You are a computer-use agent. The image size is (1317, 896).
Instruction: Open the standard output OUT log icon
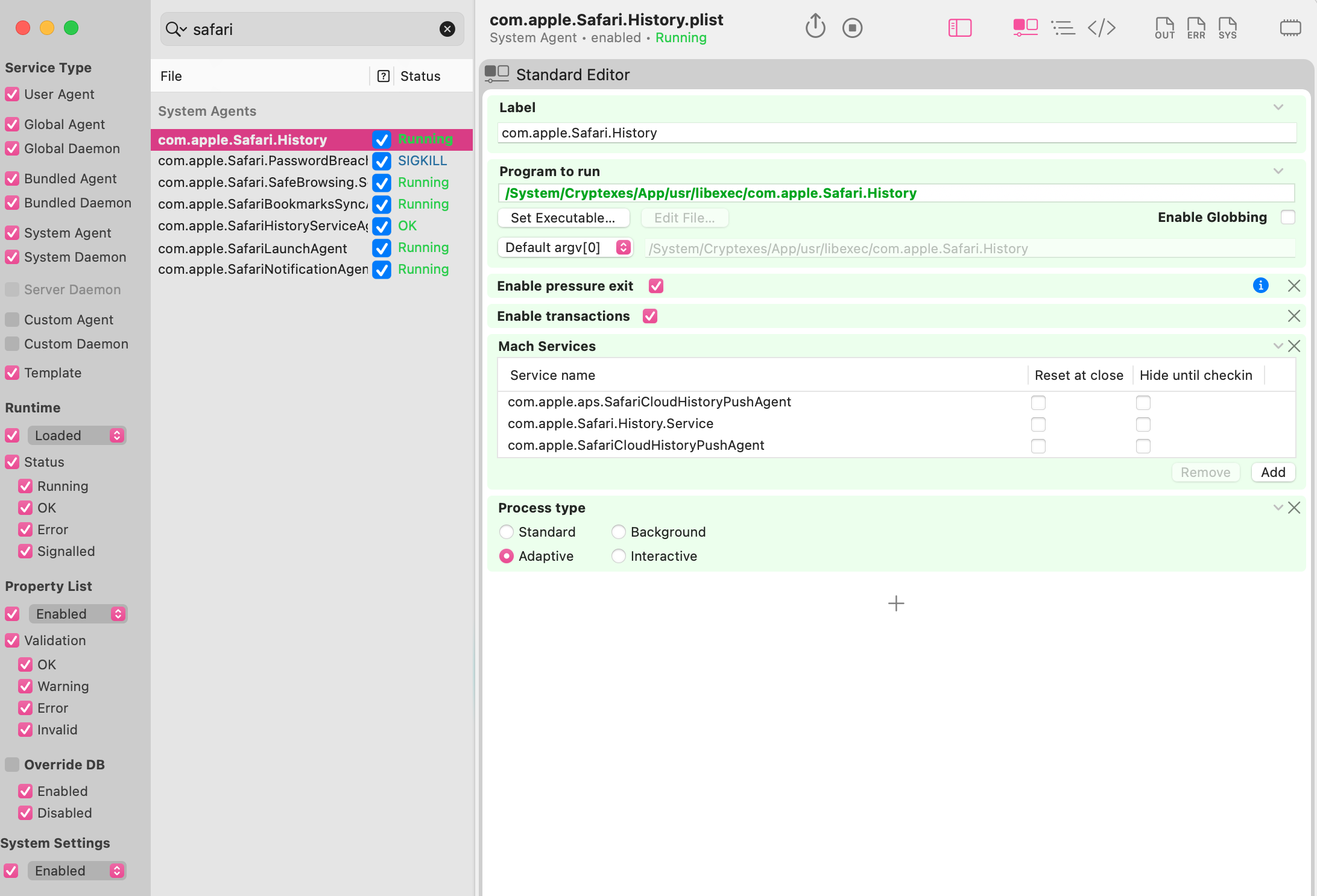[1164, 28]
